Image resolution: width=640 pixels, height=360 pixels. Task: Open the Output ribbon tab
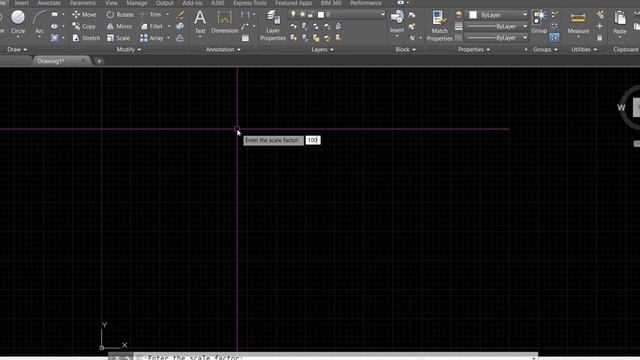(164, 3)
